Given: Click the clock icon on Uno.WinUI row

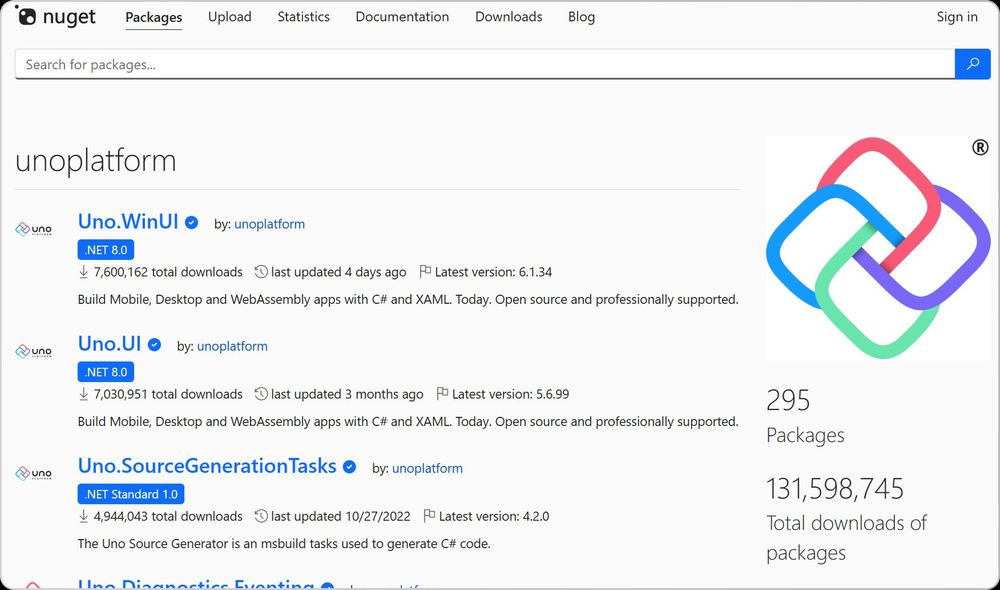Looking at the screenshot, I should click(x=261, y=272).
